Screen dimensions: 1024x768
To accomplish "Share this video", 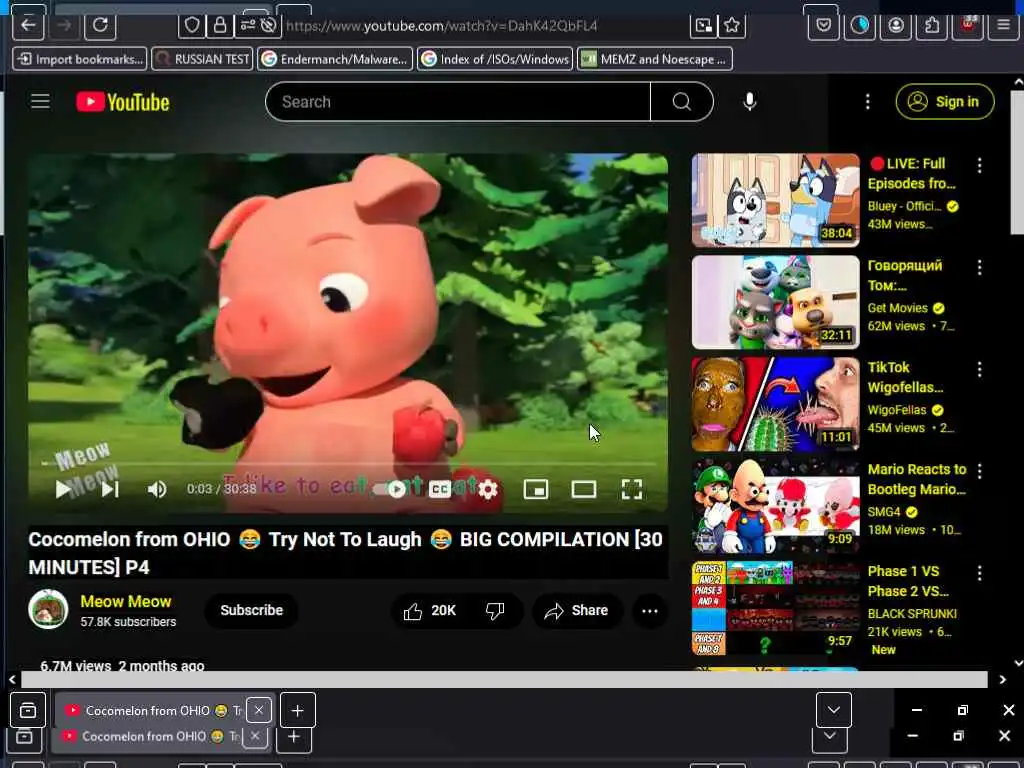I will coord(577,611).
